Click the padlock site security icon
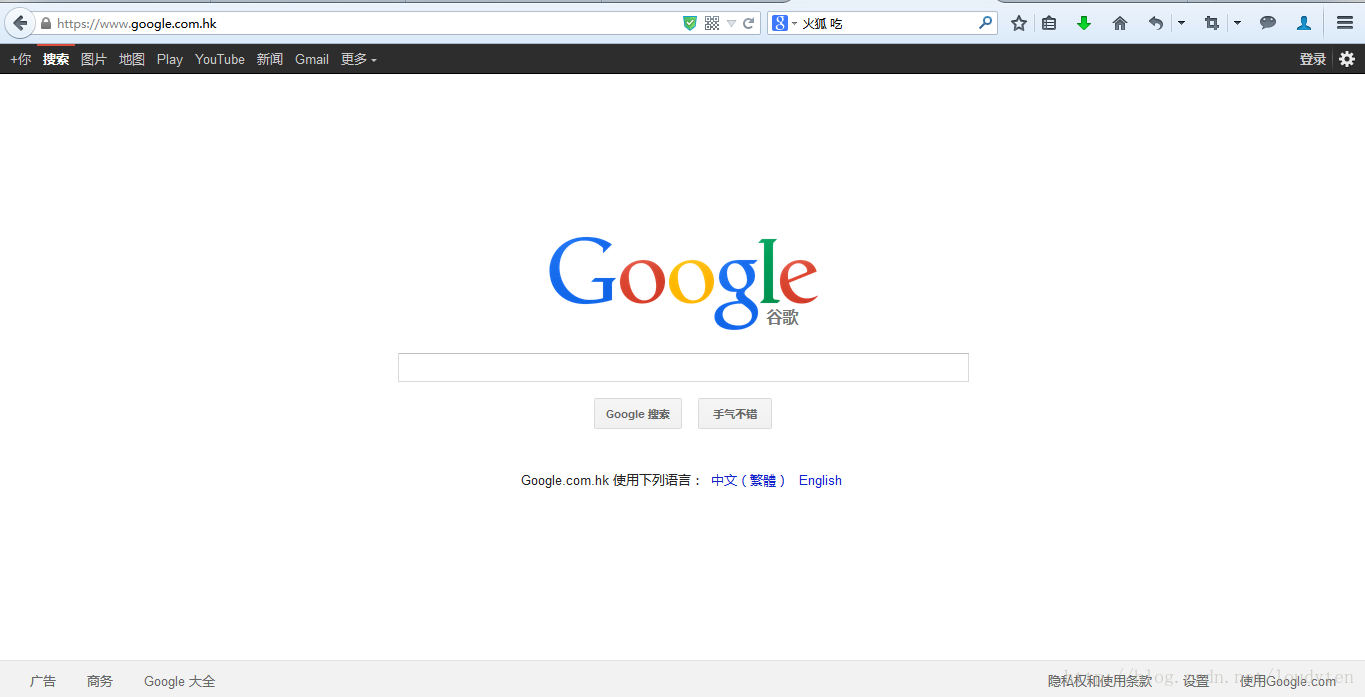 coord(46,23)
